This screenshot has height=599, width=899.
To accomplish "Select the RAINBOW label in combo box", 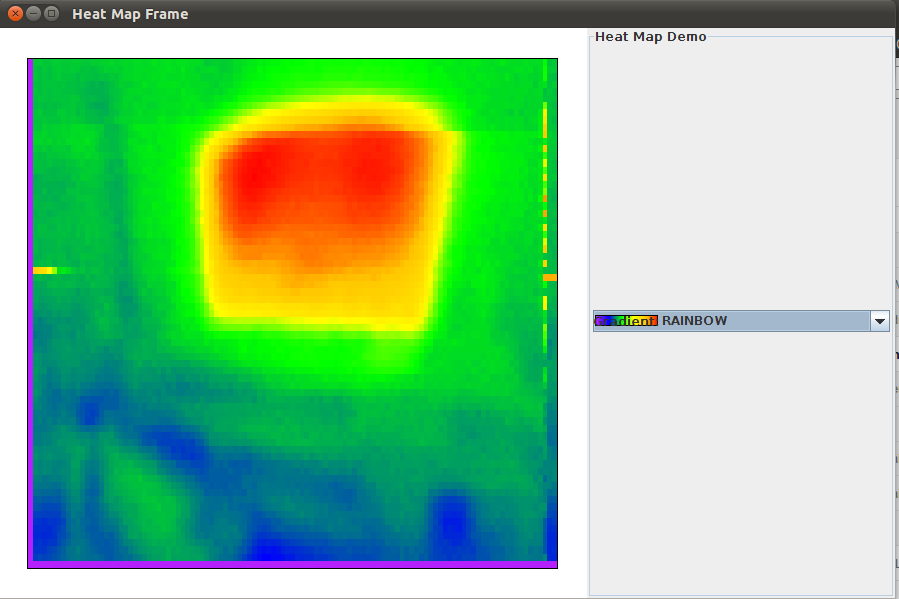I will tap(694, 321).
